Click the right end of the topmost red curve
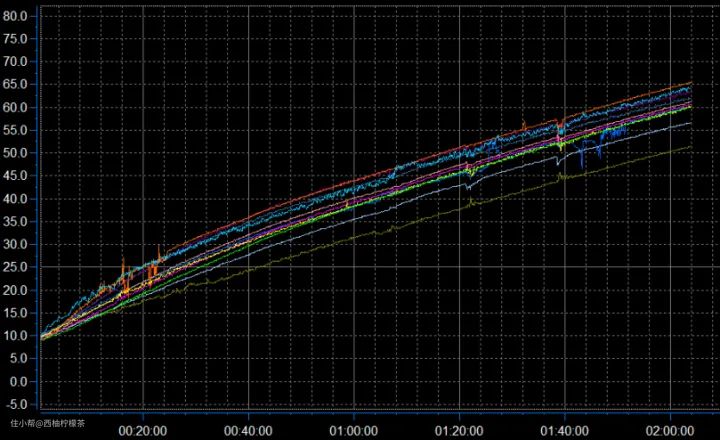 point(690,83)
